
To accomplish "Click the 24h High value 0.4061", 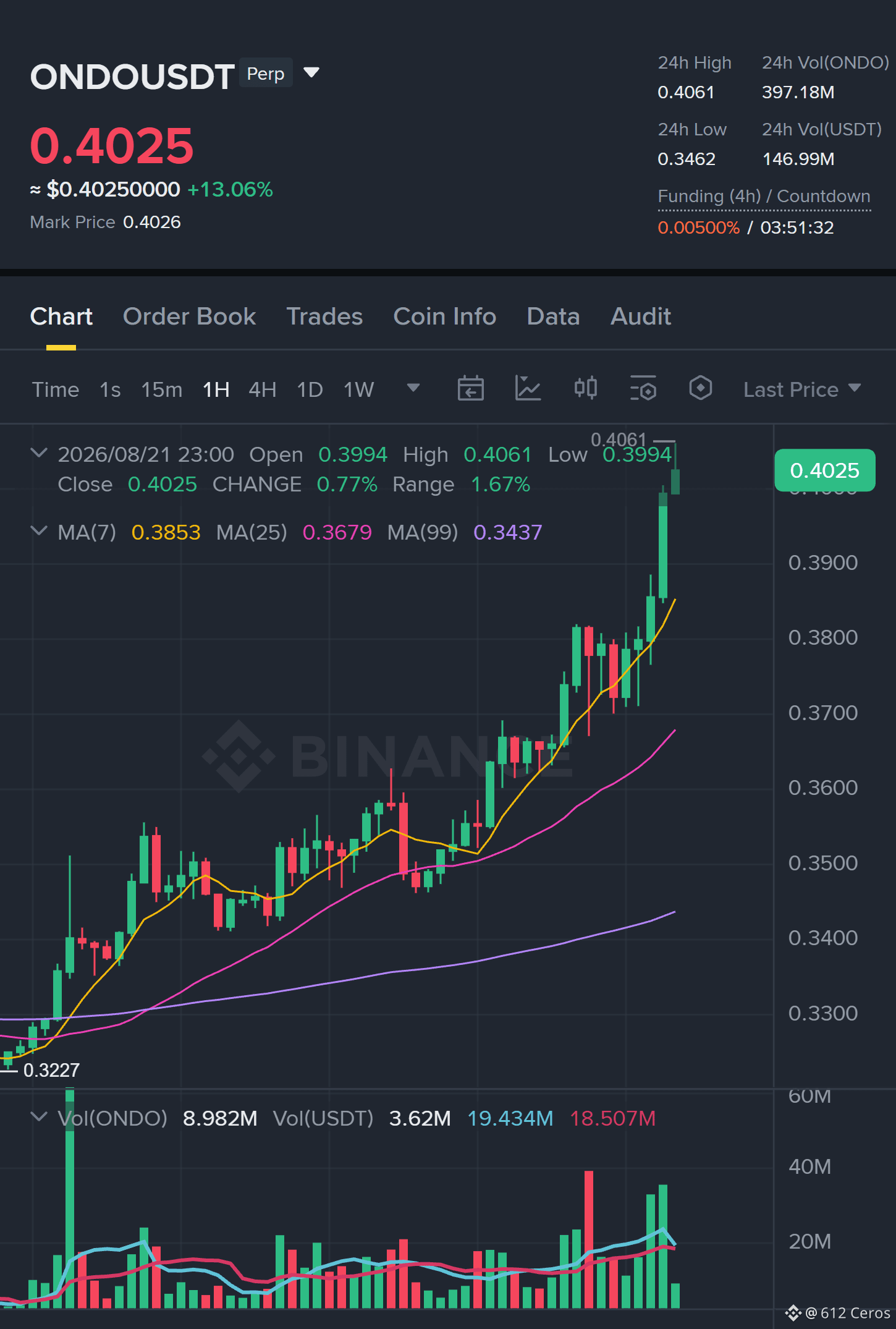I will coord(686,92).
